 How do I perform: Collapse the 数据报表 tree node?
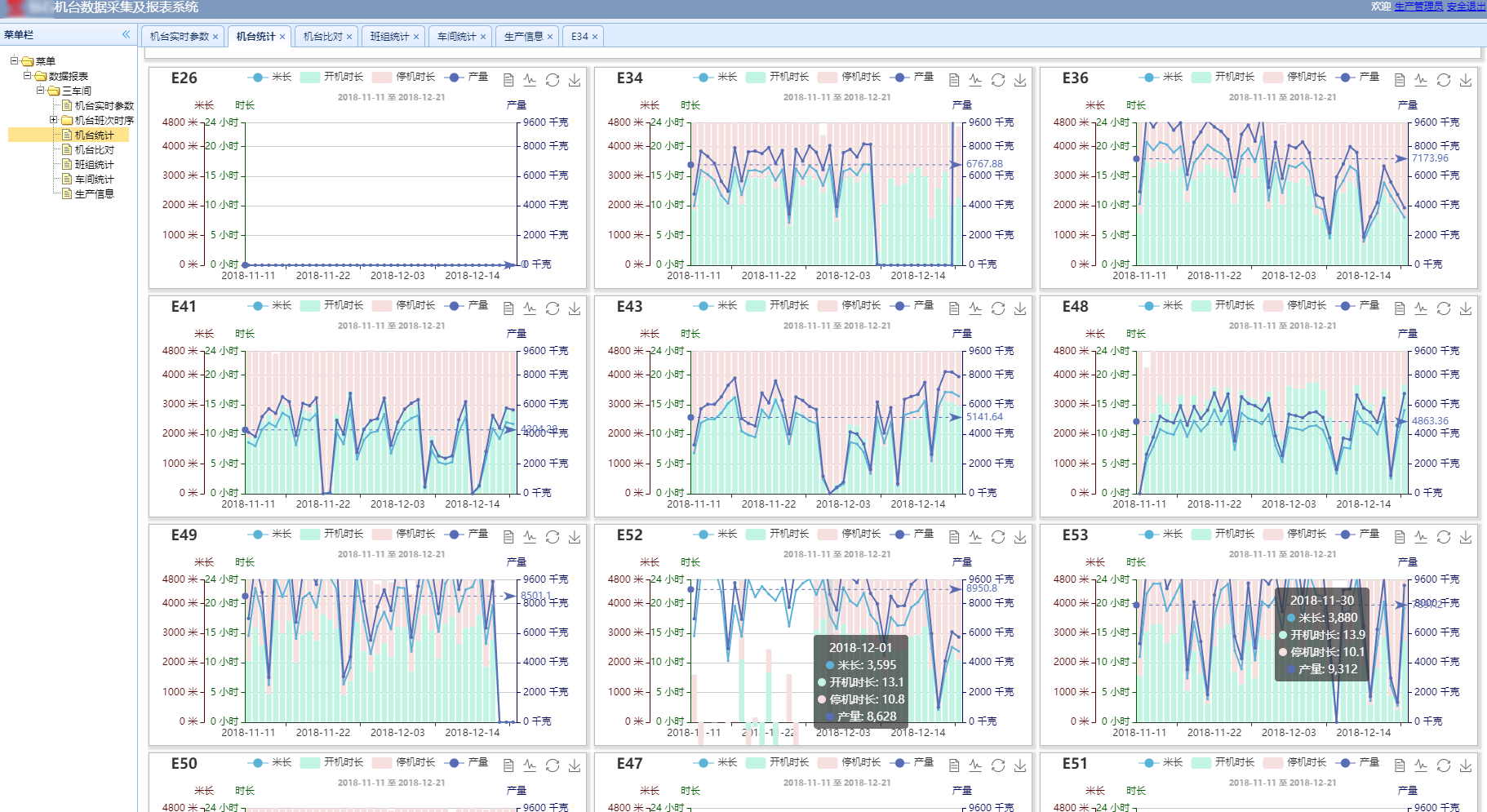tap(27, 76)
